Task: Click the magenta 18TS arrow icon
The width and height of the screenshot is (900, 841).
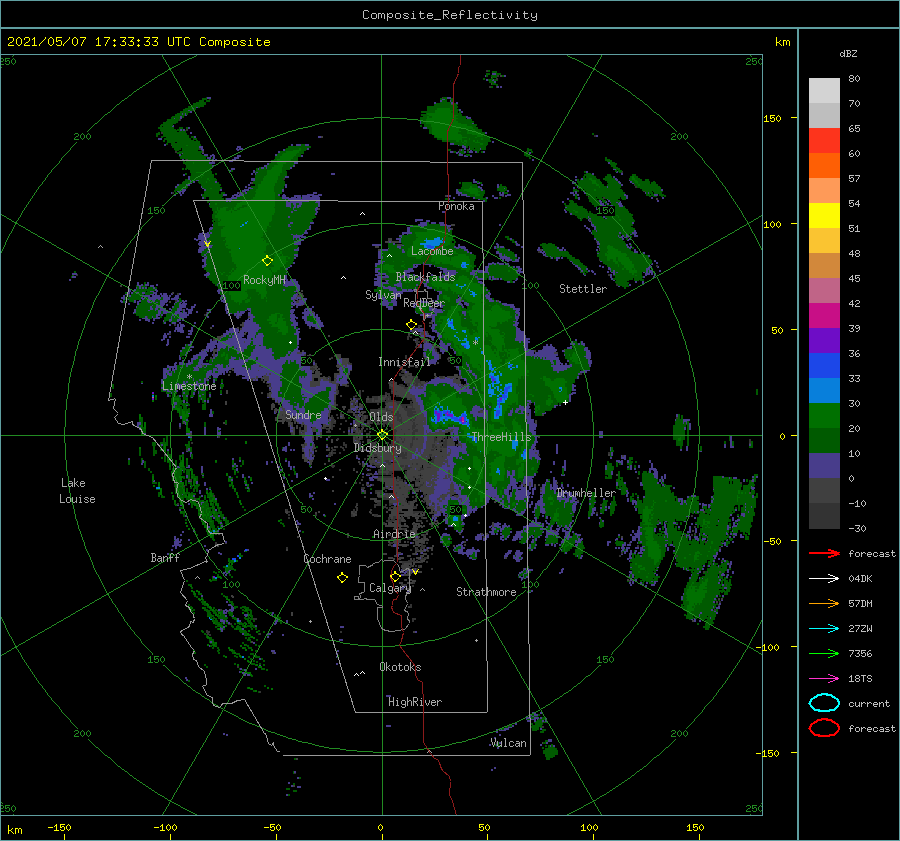Action: [824, 679]
